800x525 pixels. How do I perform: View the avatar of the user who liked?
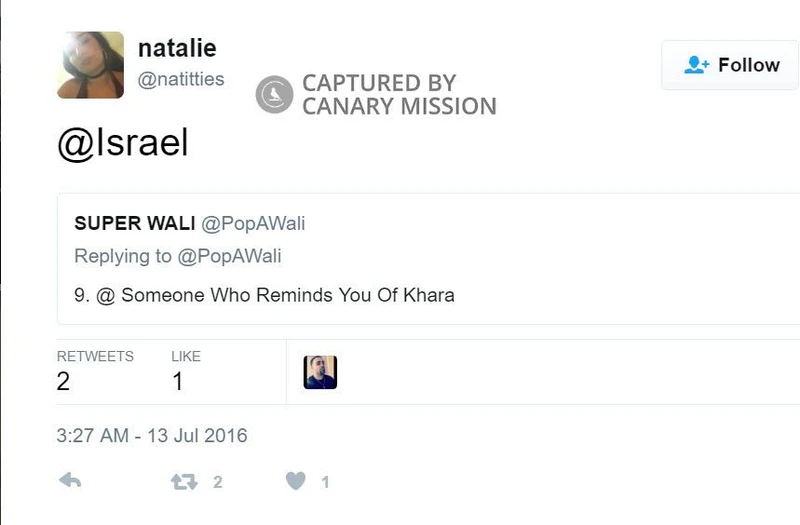(x=320, y=372)
